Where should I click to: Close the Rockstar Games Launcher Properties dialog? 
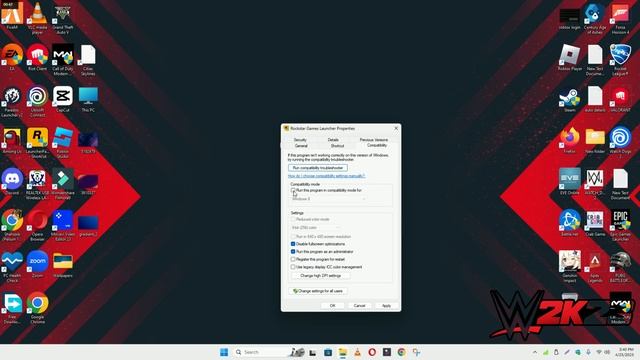[396, 129]
